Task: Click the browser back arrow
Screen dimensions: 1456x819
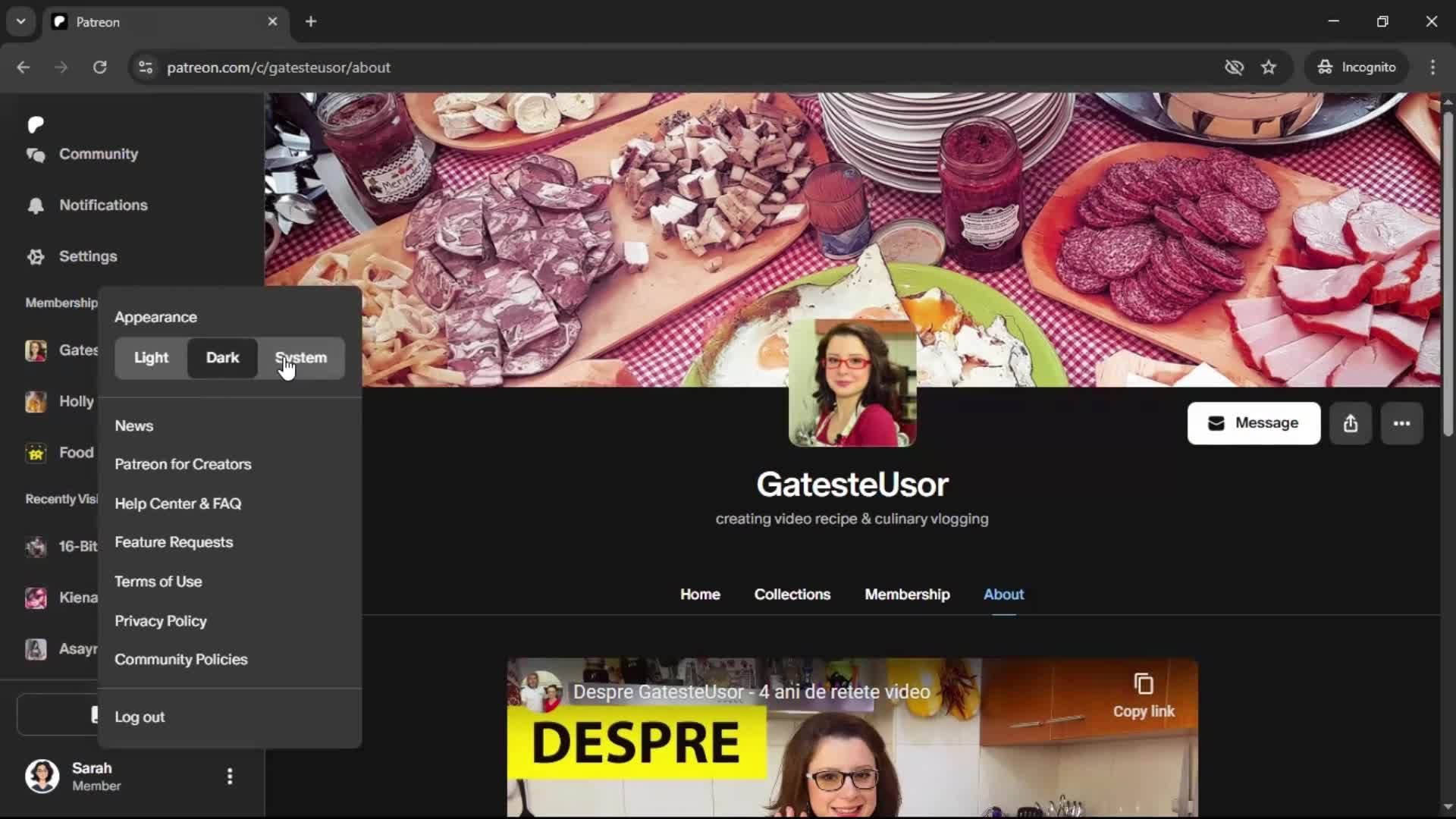Action: (24, 67)
